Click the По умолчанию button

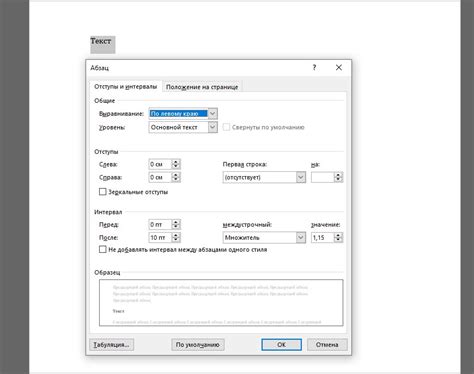[x=198, y=345]
